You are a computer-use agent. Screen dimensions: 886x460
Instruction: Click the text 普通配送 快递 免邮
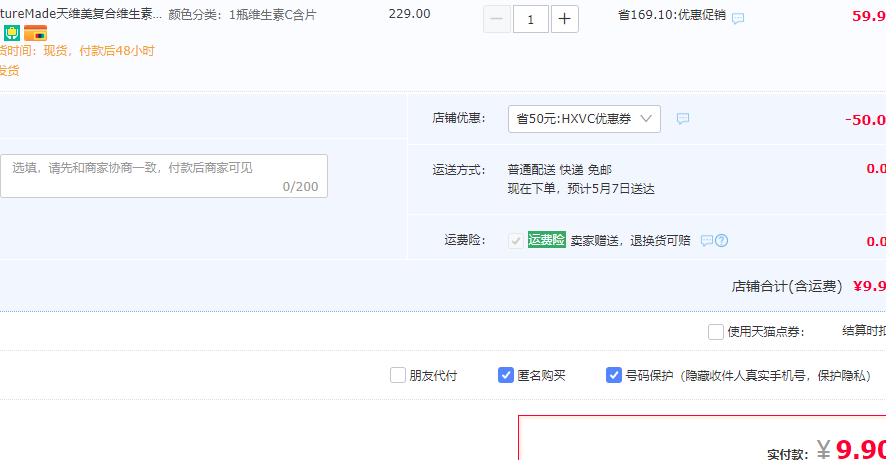coord(559,170)
